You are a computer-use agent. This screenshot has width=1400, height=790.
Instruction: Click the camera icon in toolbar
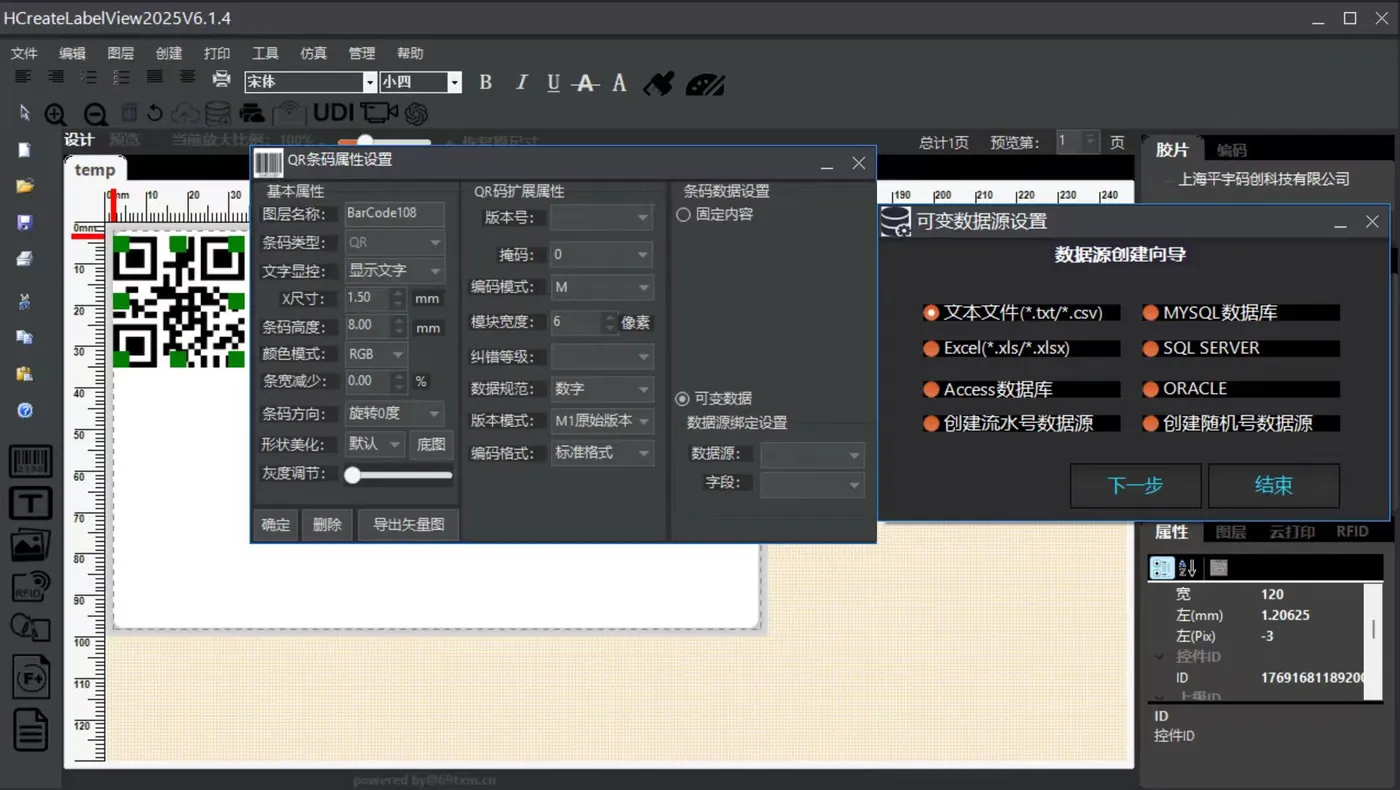379,113
